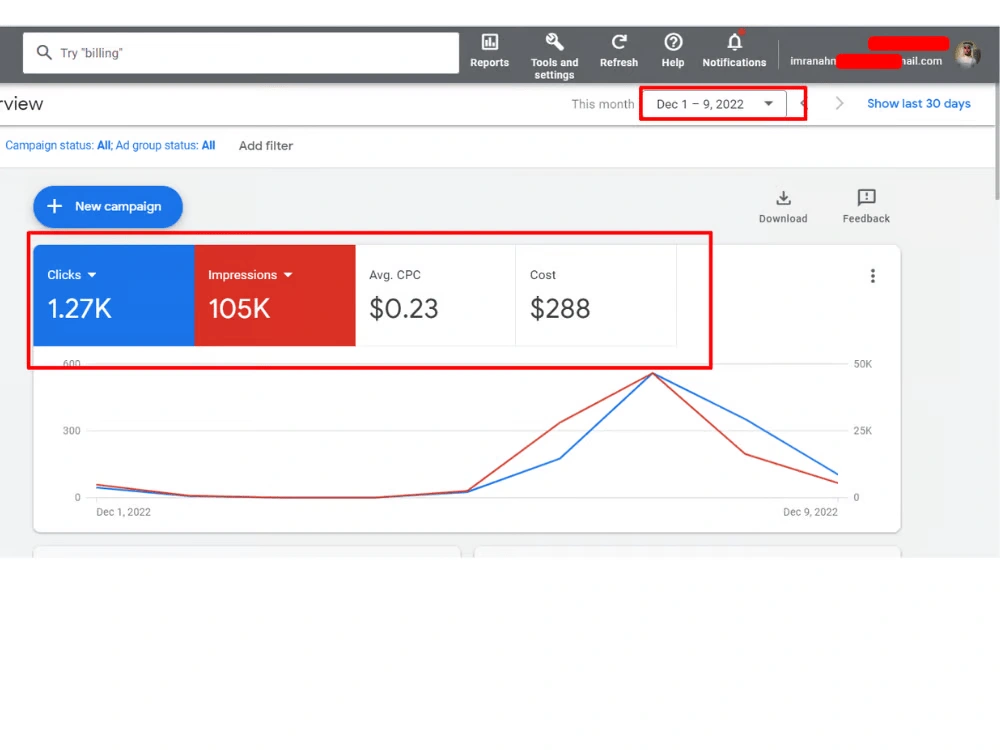Open the chart card three-dot menu
Viewport: 1000px width, 750px height.
(872, 276)
